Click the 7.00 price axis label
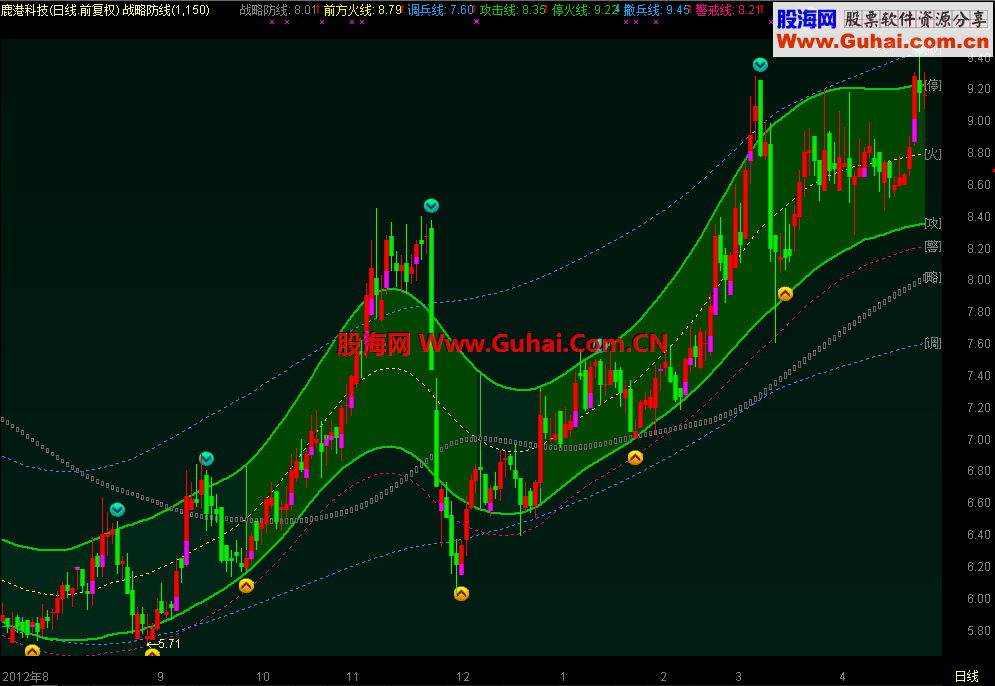 [979, 439]
